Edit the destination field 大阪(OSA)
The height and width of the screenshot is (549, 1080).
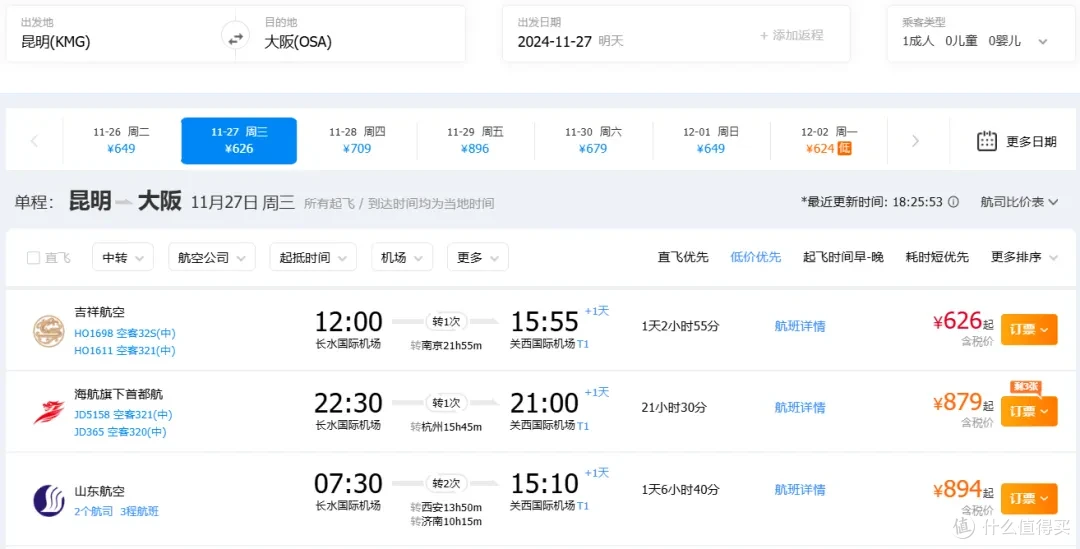[351, 34]
